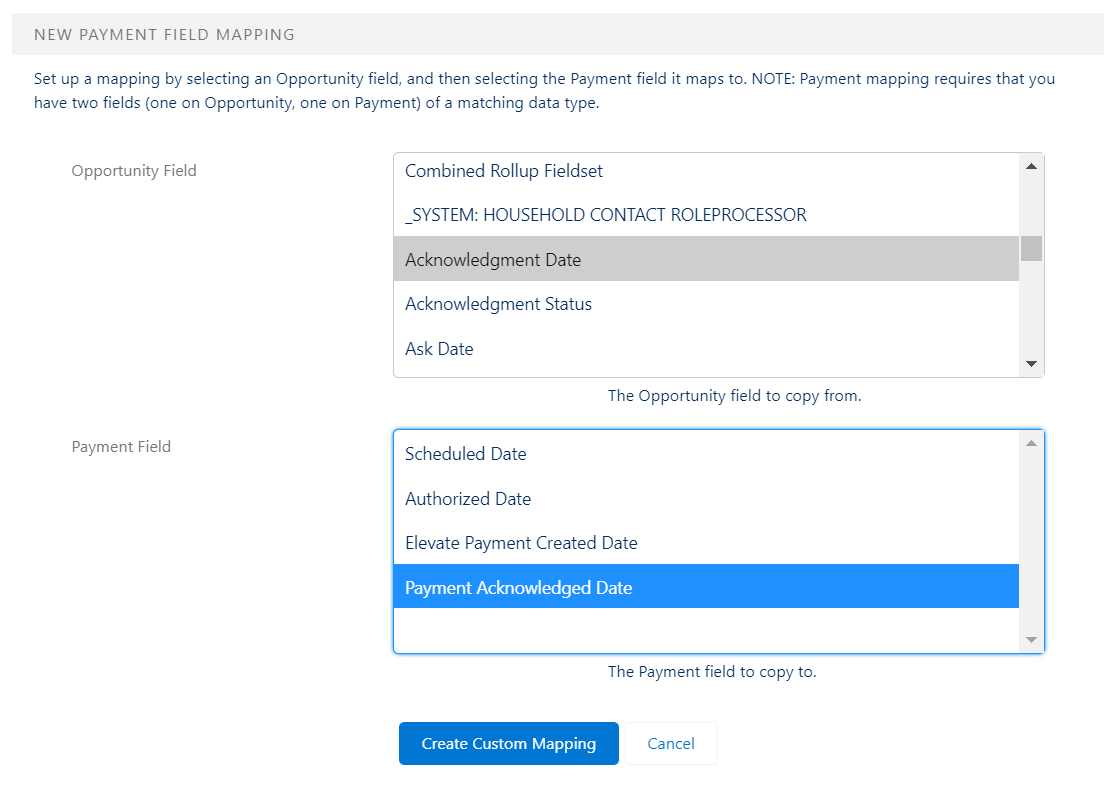The height and width of the screenshot is (792, 1112).
Task: Select Combined Rollup Fieldset in Opportunity list
Action: 504,171
